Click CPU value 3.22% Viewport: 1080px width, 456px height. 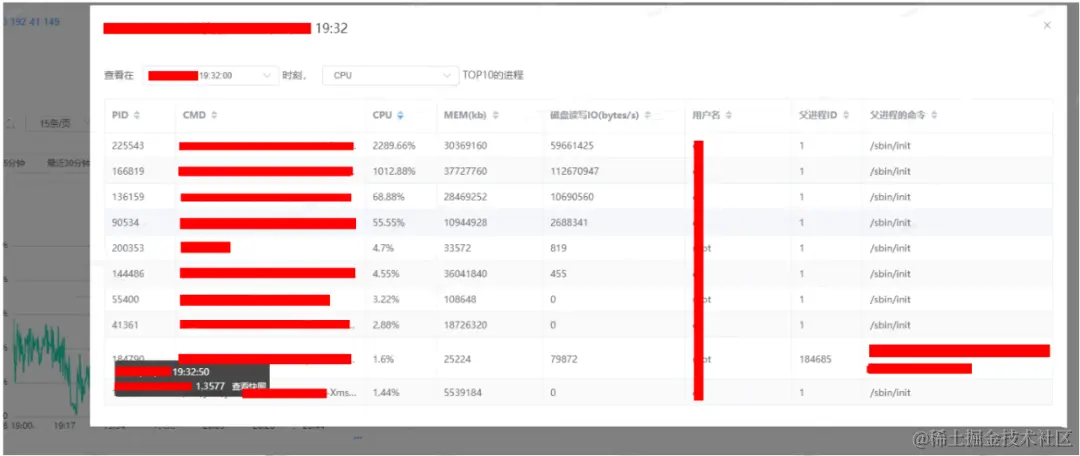coord(386,300)
